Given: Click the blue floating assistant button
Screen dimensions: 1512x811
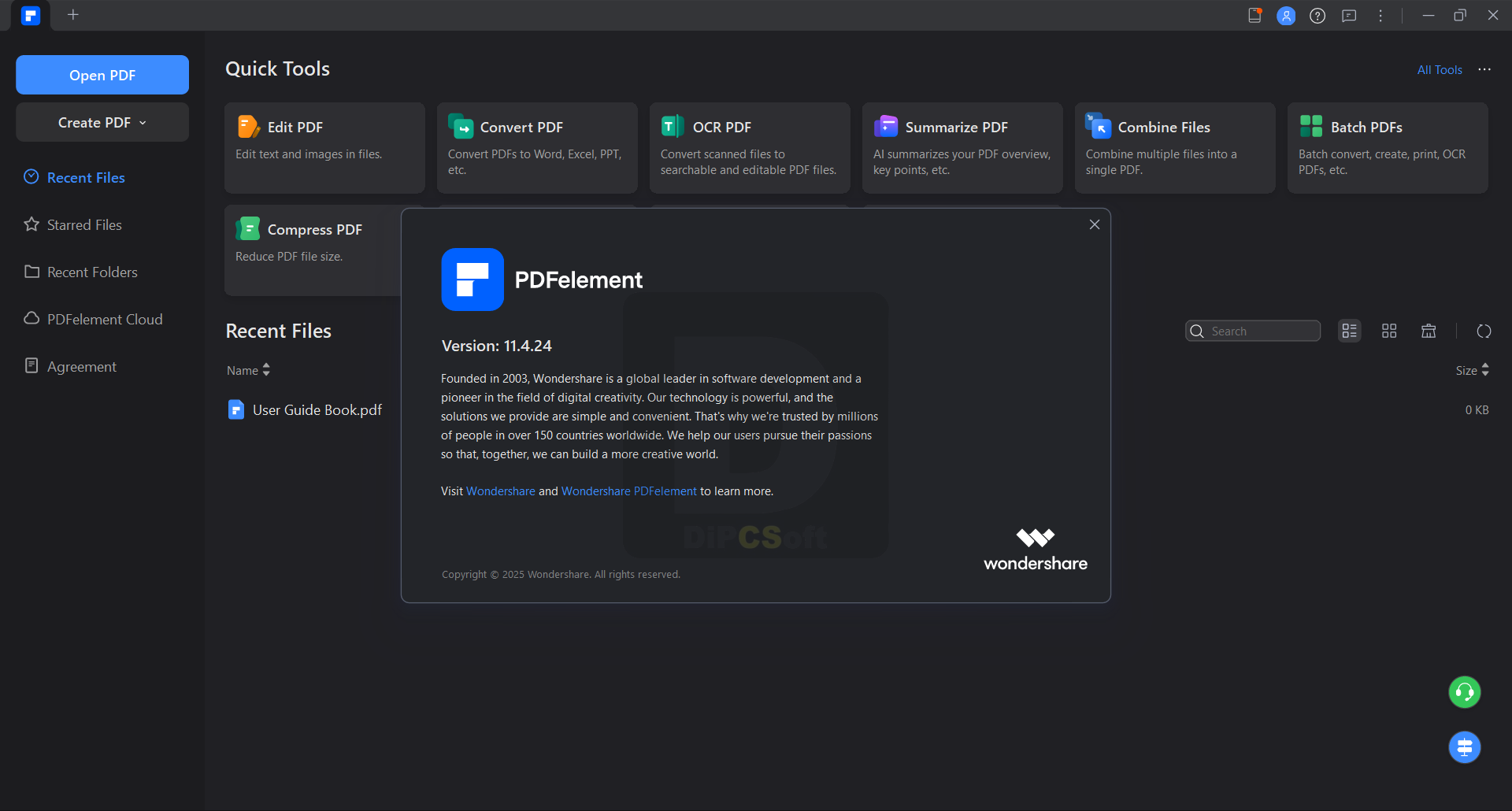Looking at the screenshot, I should [1465, 747].
